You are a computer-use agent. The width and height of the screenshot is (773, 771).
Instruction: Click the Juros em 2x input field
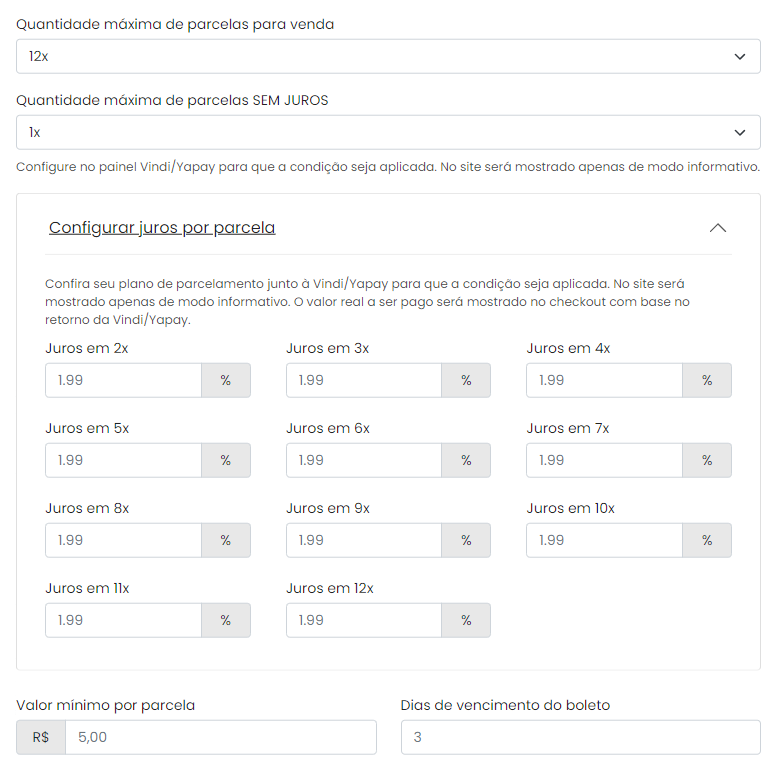[x=123, y=380]
